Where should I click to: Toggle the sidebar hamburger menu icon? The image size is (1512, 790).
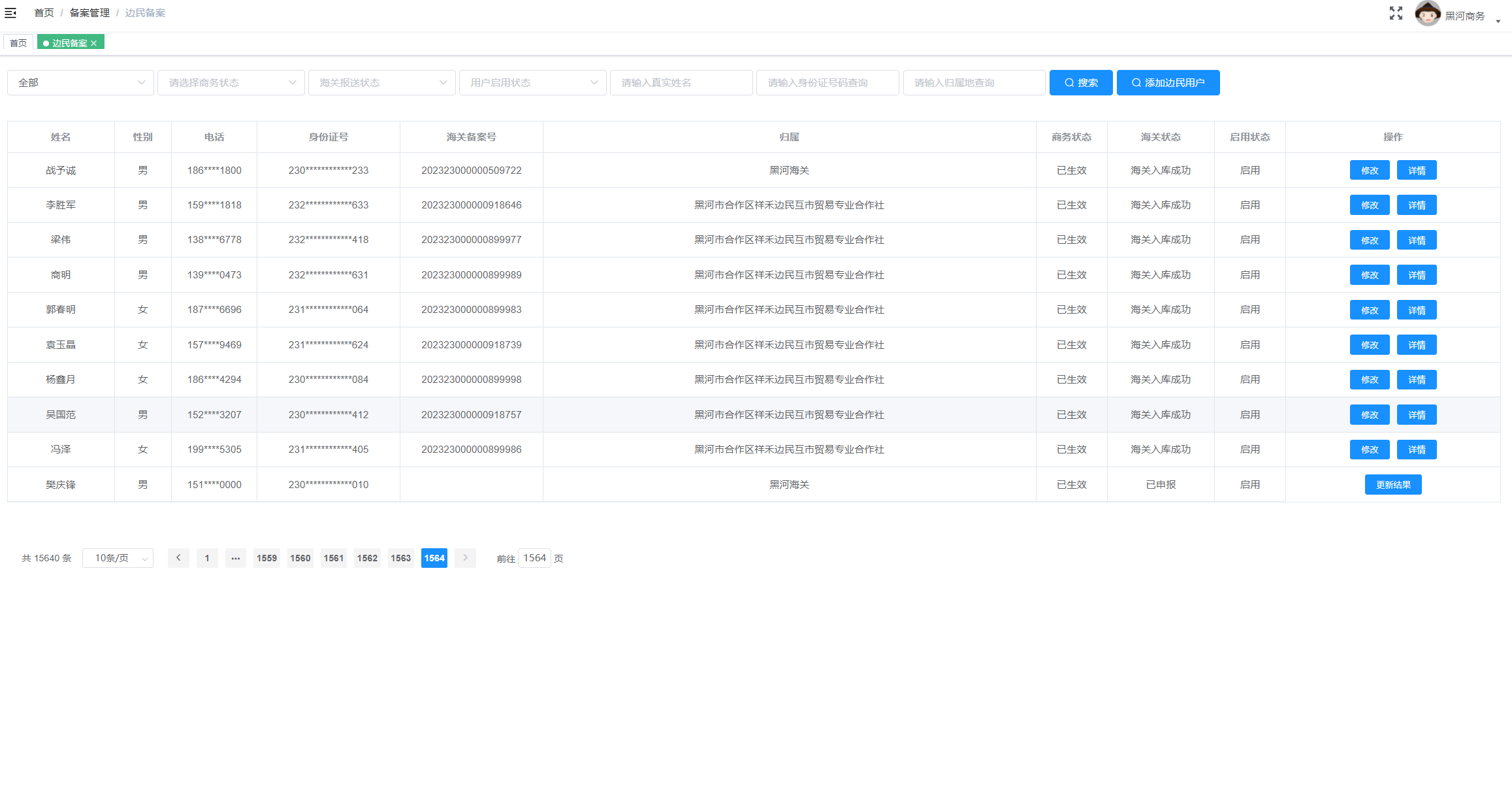(x=10, y=13)
